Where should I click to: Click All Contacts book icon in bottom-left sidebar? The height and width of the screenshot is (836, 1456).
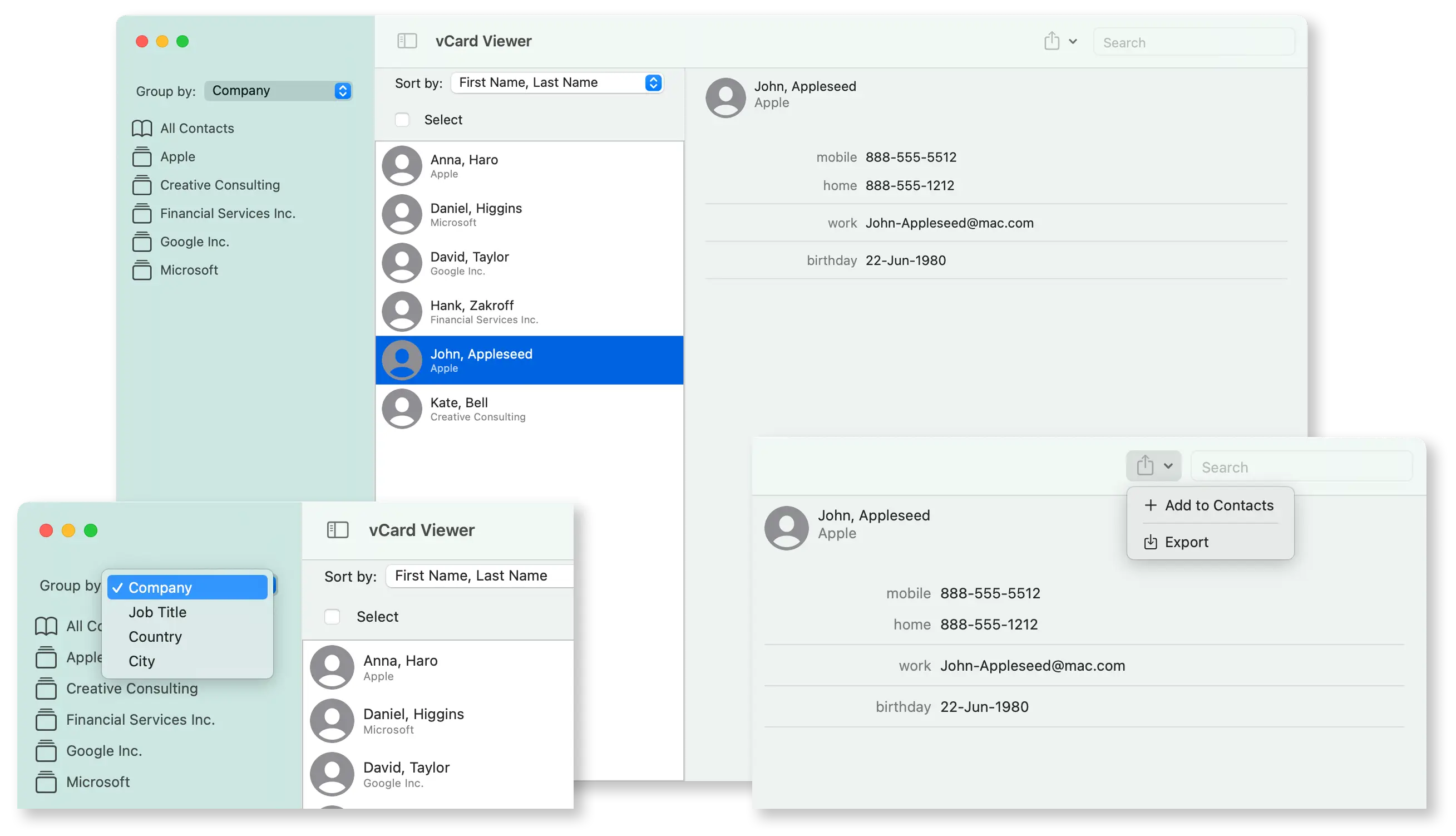click(x=46, y=626)
